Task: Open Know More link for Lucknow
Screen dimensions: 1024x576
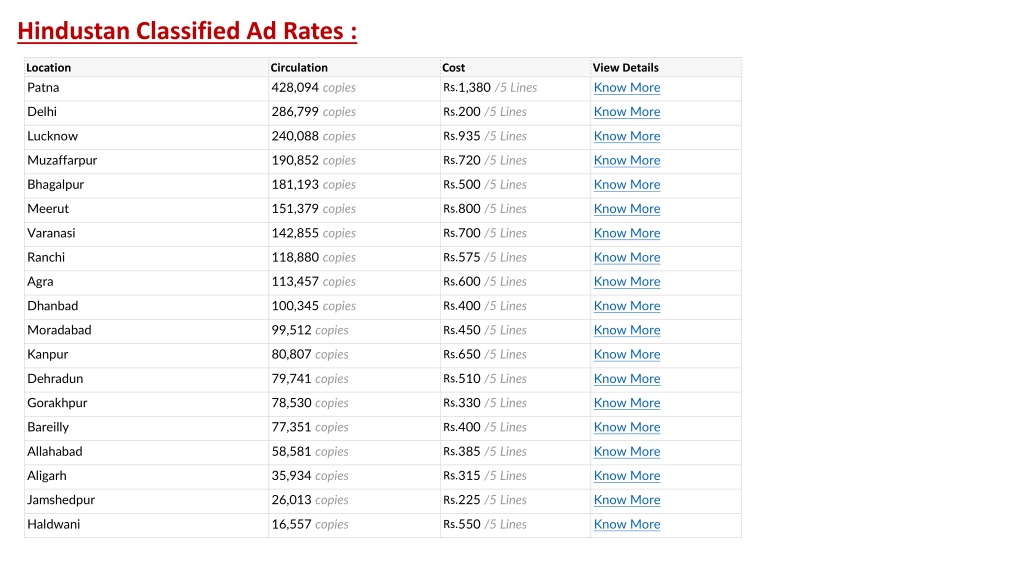Action: point(626,136)
